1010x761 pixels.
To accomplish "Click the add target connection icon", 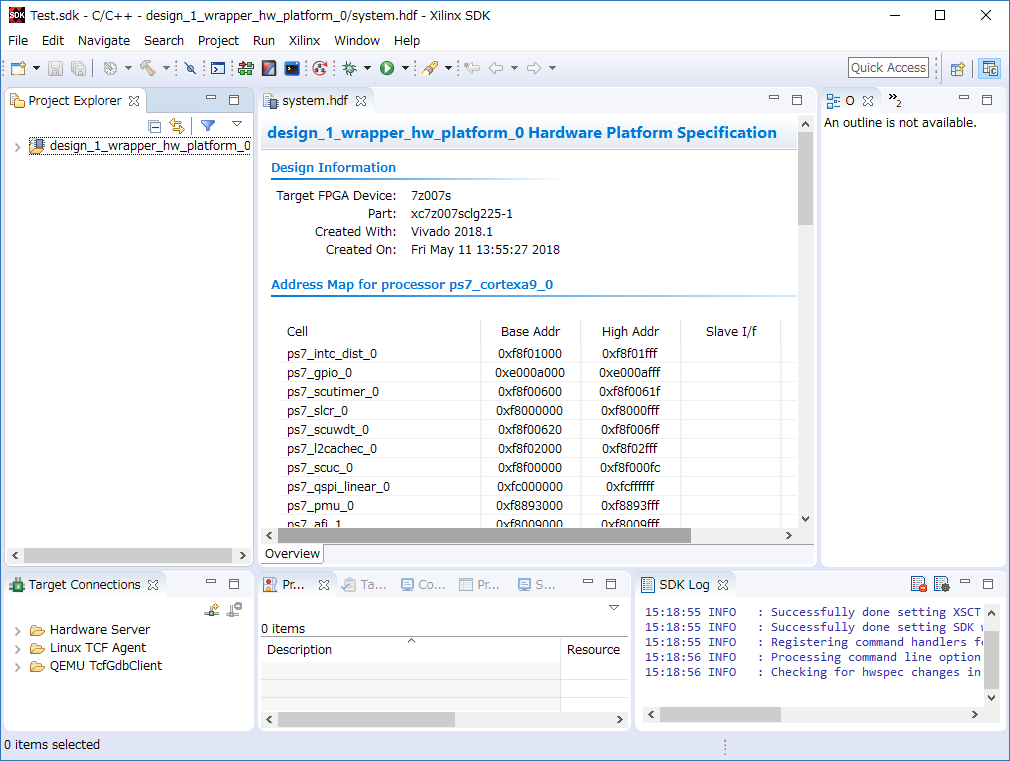I will click(x=211, y=609).
